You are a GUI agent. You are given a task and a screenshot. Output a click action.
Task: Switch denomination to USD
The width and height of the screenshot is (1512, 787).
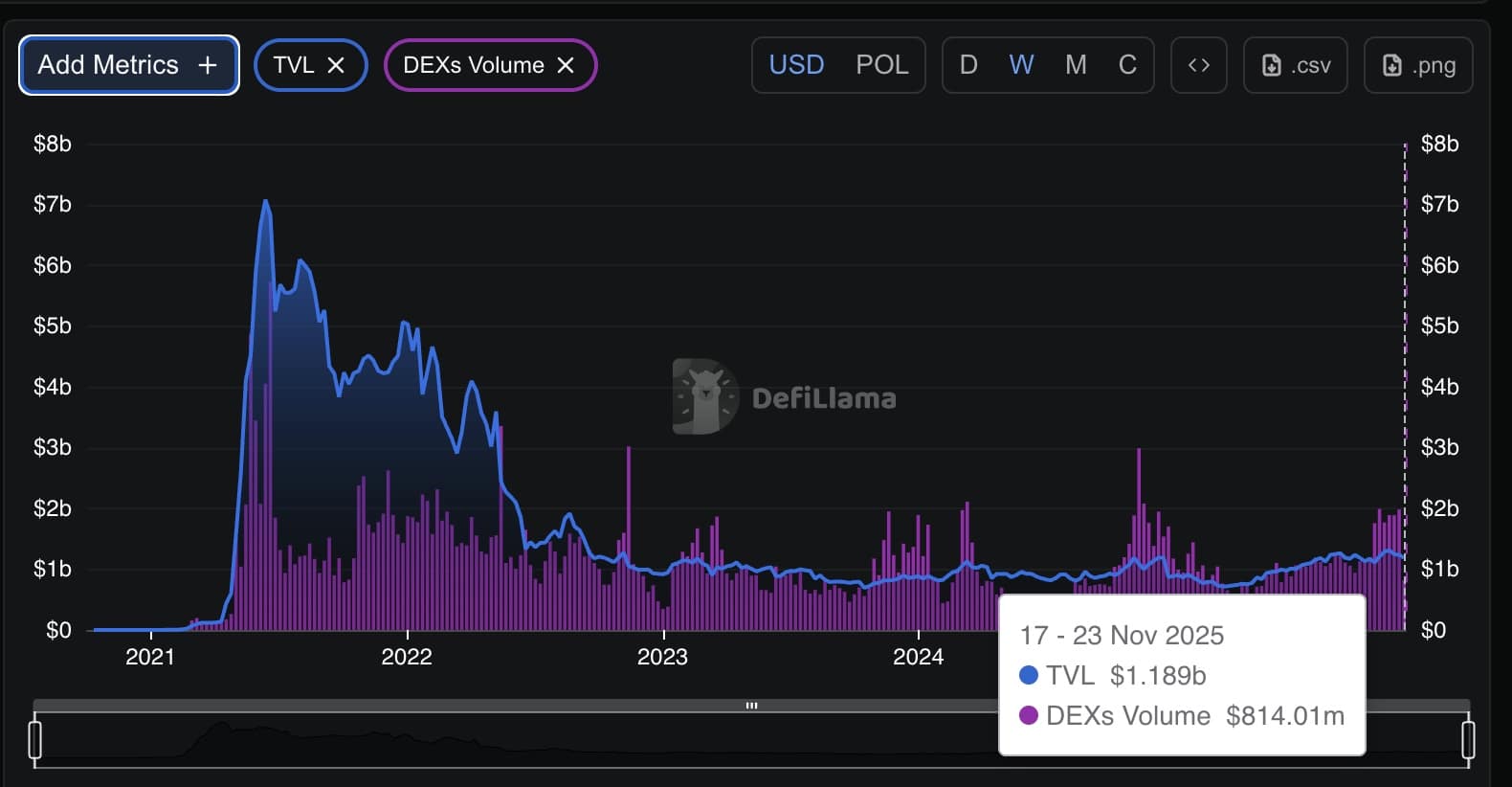[796, 65]
